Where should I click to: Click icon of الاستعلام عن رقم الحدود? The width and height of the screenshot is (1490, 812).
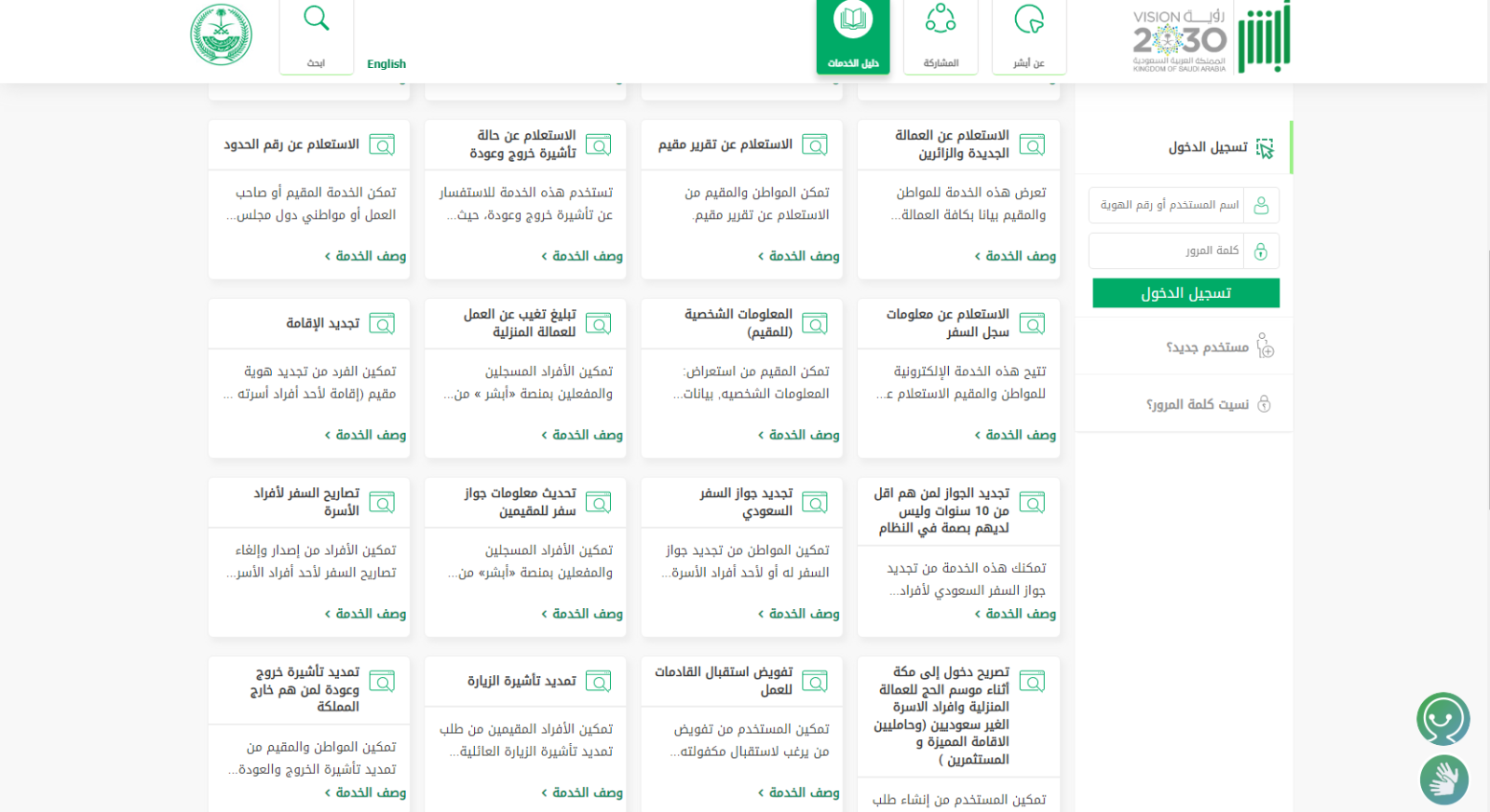tap(382, 144)
